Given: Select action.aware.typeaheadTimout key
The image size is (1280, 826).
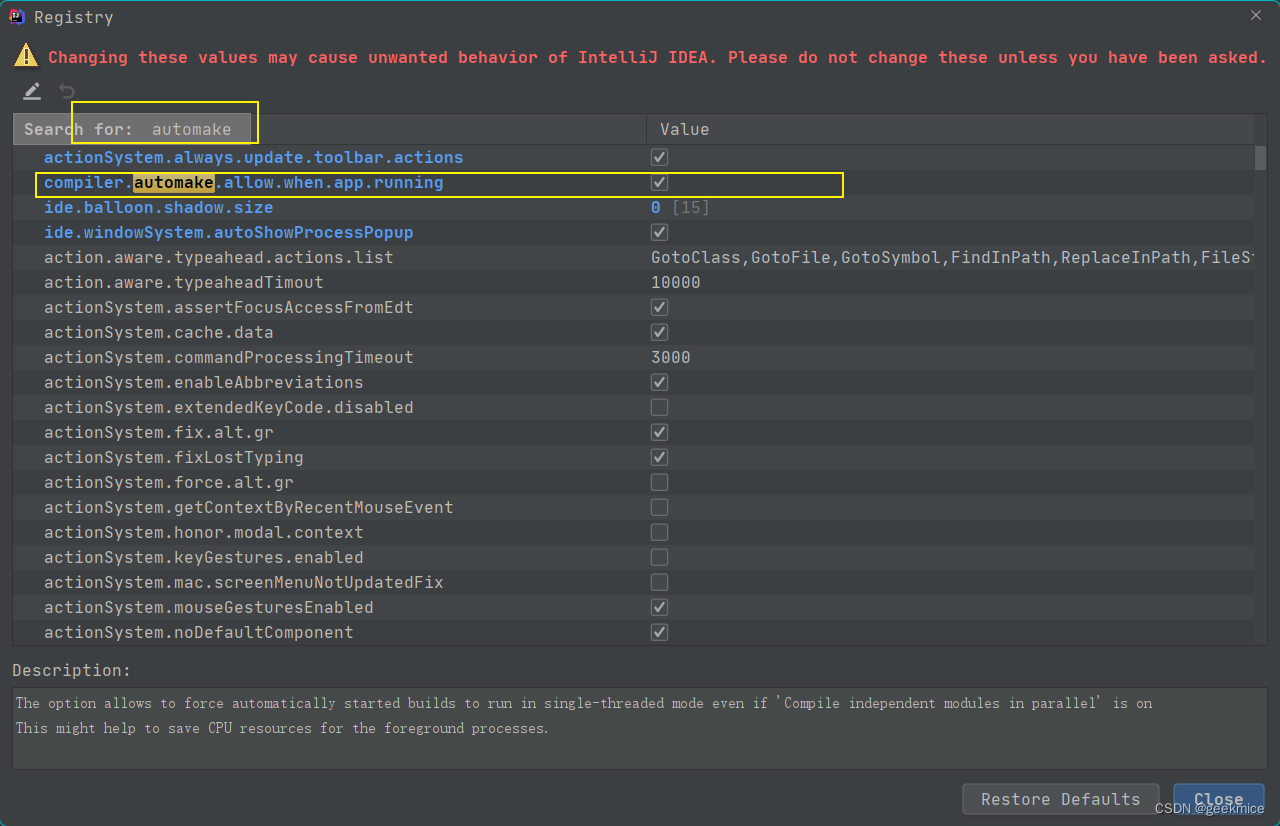Looking at the screenshot, I should [x=183, y=282].
